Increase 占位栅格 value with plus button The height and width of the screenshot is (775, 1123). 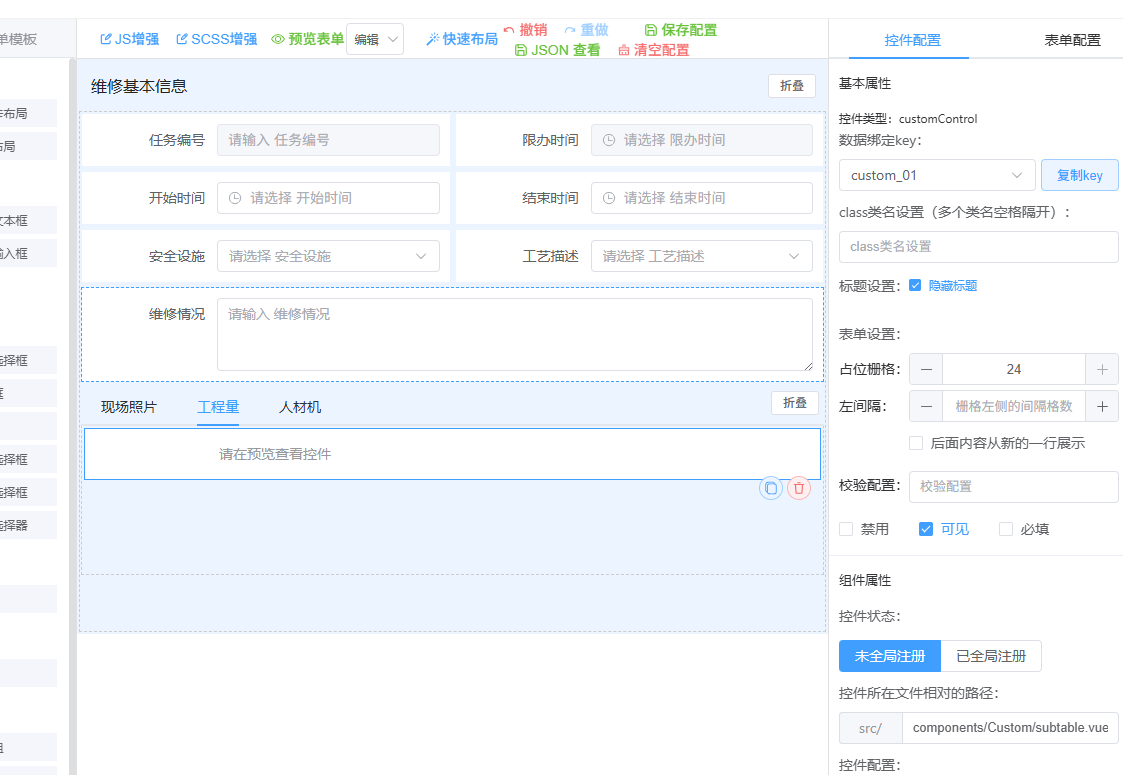[x=1102, y=369]
